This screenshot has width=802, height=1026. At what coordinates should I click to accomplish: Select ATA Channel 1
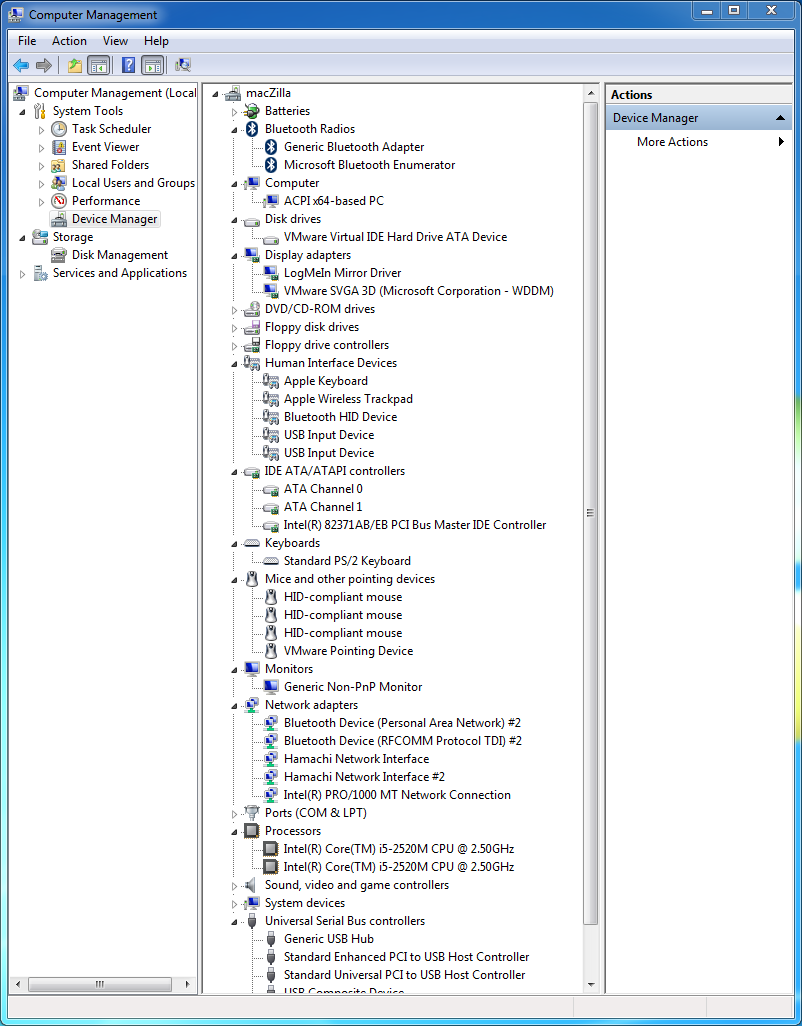323,507
